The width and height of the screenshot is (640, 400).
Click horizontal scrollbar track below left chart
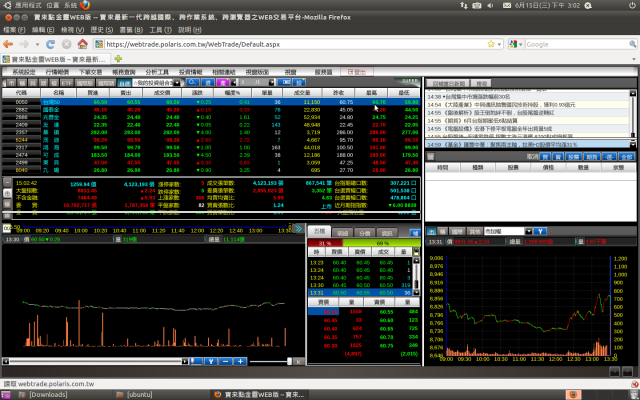click(x=96, y=362)
